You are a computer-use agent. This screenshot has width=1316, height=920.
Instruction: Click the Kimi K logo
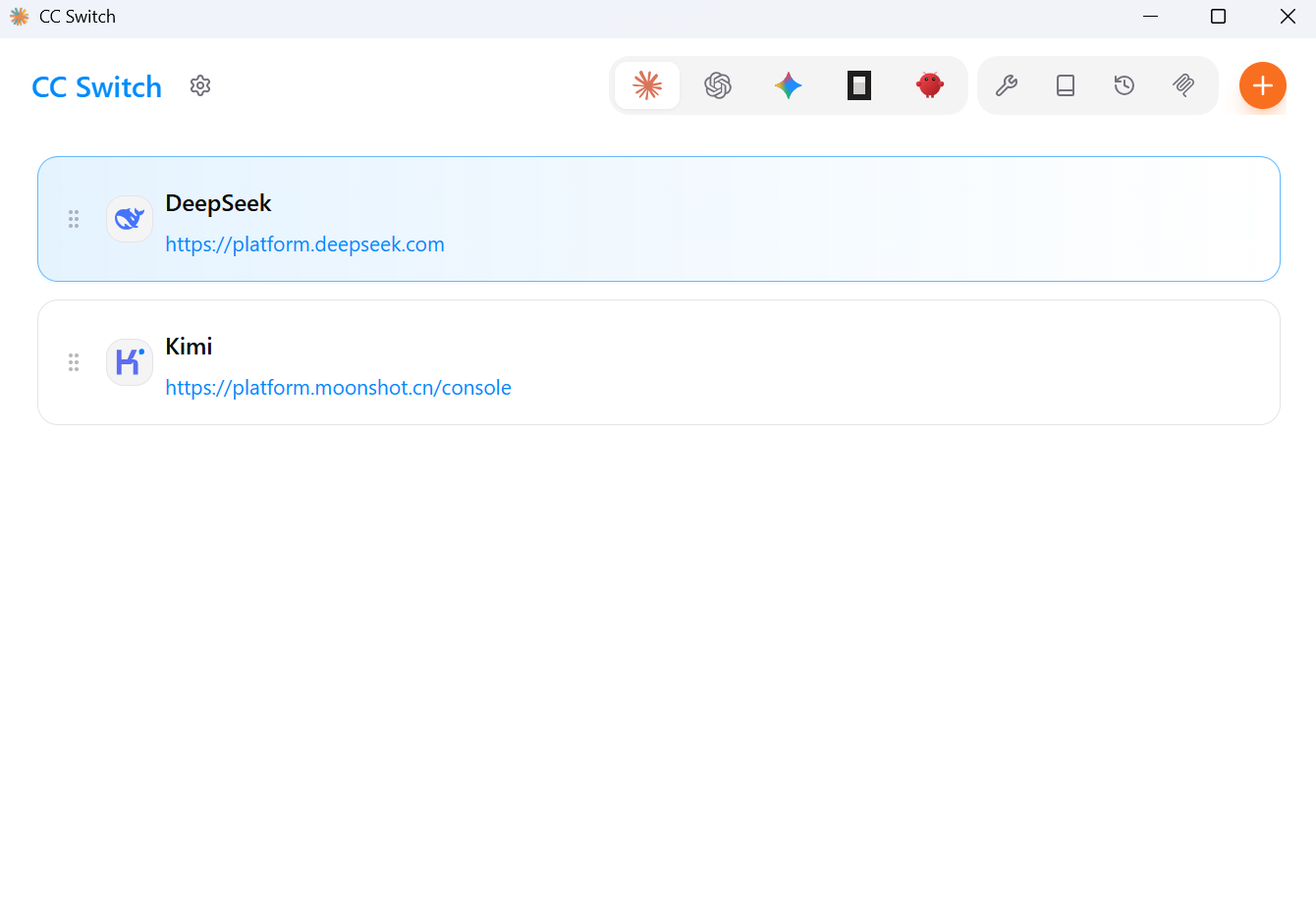[130, 362]
